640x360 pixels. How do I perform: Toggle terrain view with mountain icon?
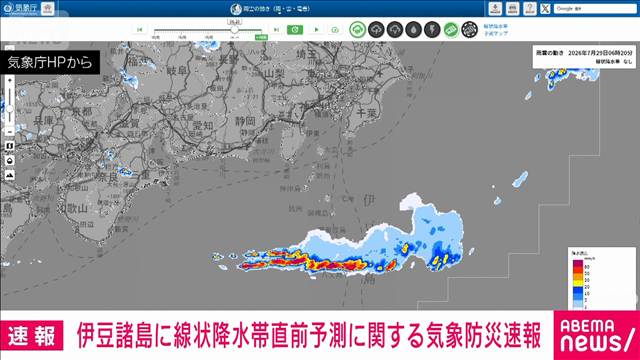(9, 175)
